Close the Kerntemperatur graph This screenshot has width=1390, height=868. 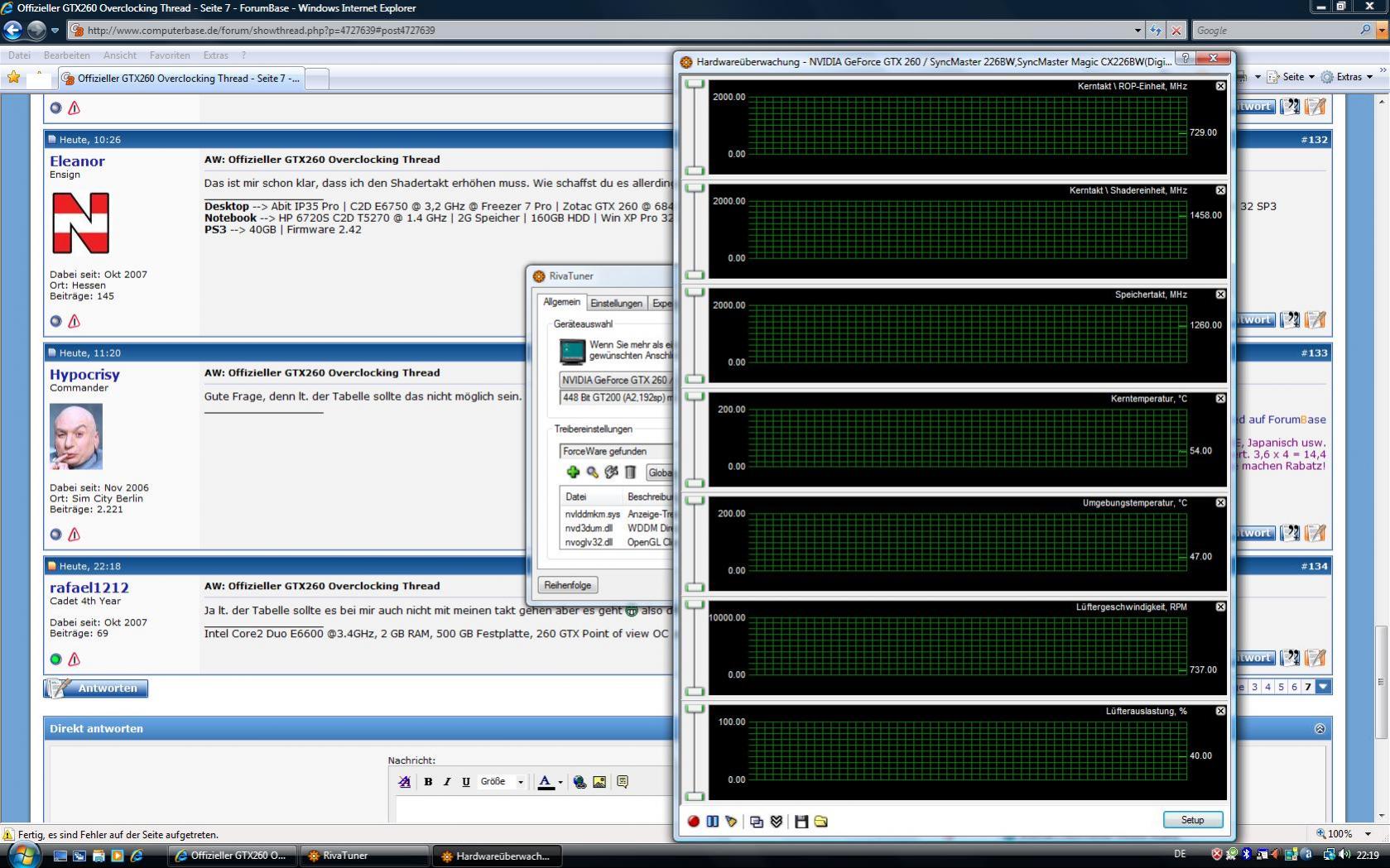pos(1220,399)
